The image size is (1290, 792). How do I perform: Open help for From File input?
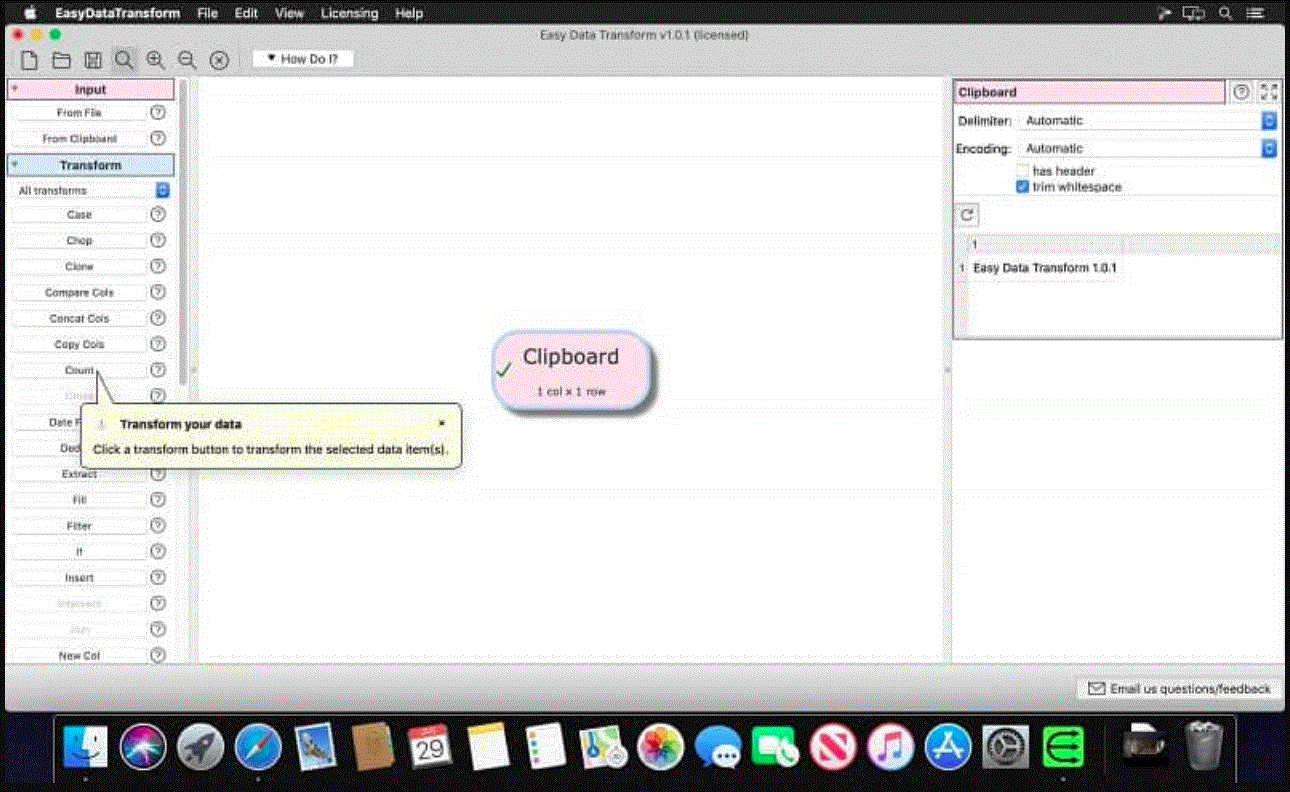pos(158,113)
